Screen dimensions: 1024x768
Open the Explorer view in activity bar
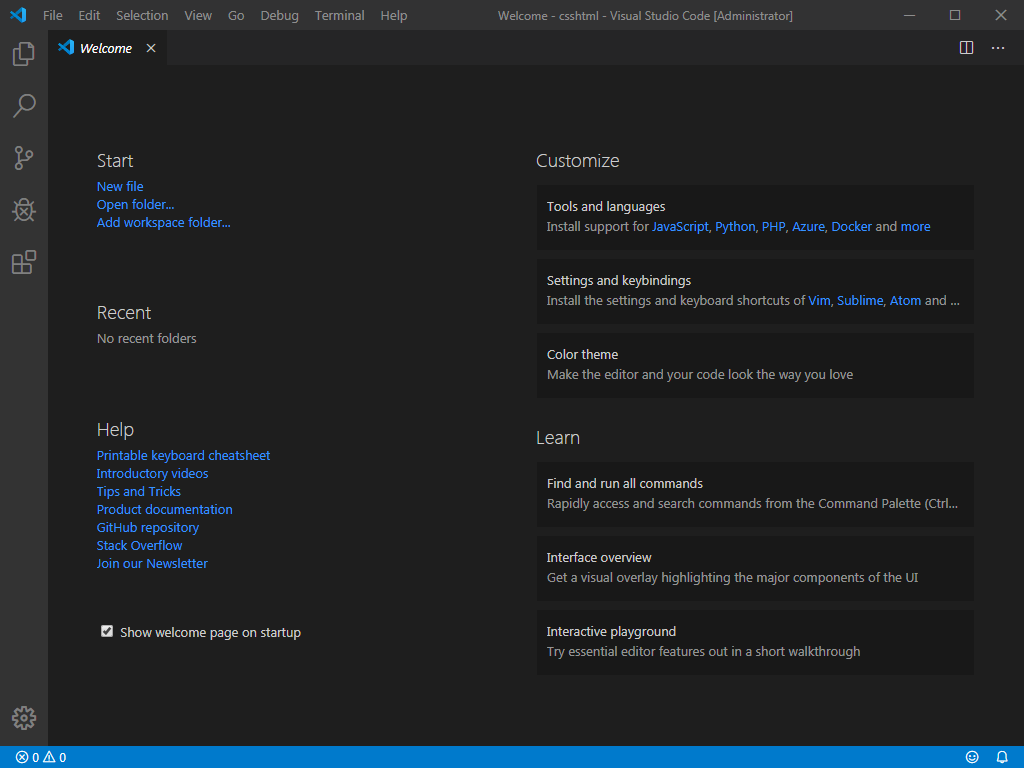point(24,54)
